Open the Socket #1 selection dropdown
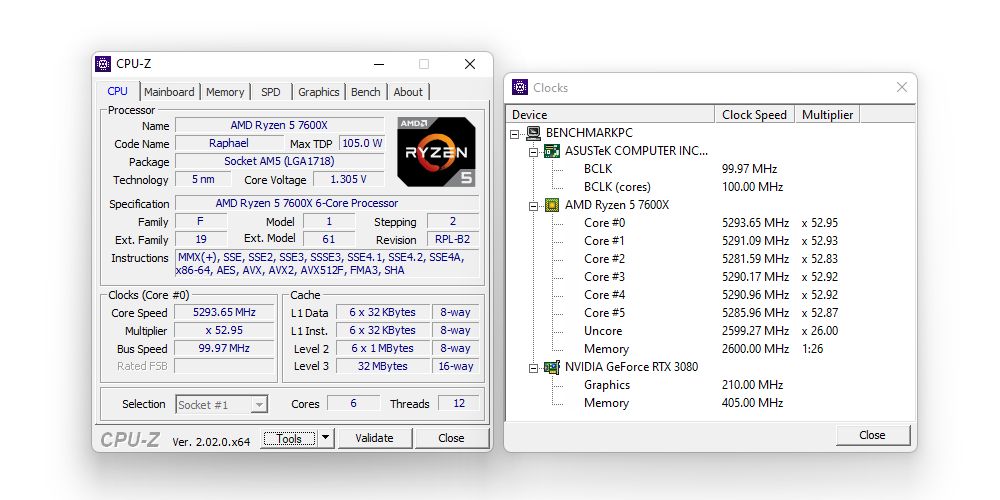The width and height of the screenshot is (1000, 500). pos(258,404)
